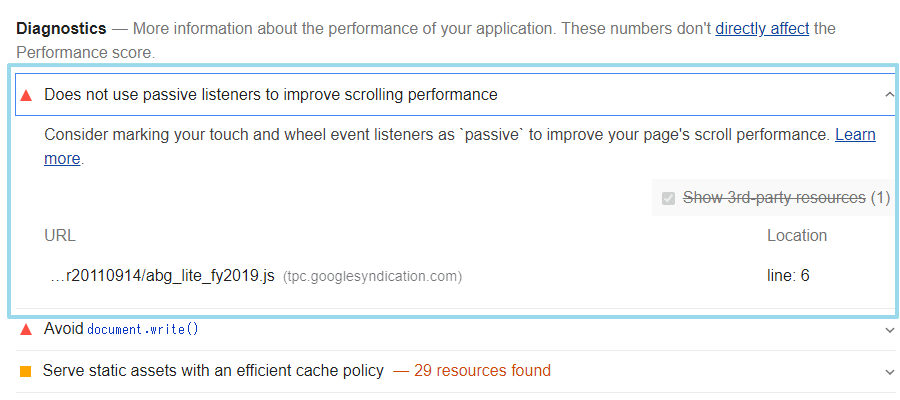
Task: Open the abg_lite_fy2019.js URL
Action: 162,276
